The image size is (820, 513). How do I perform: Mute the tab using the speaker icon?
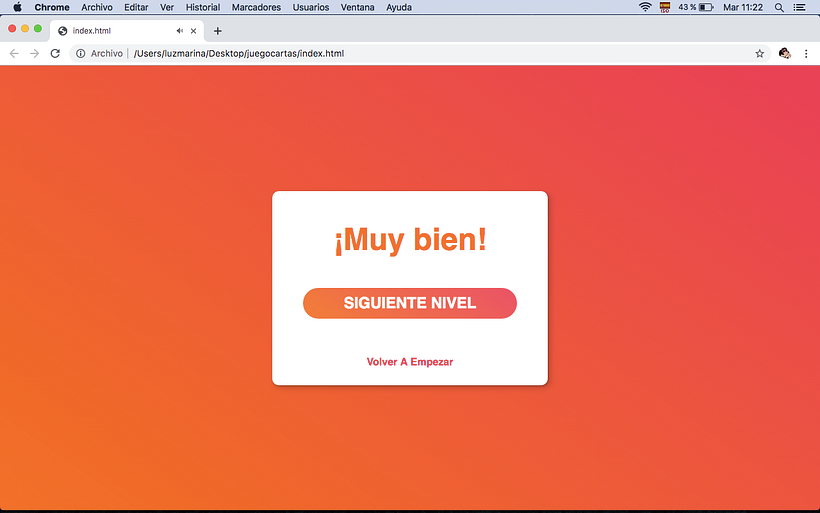click(179, 31)
